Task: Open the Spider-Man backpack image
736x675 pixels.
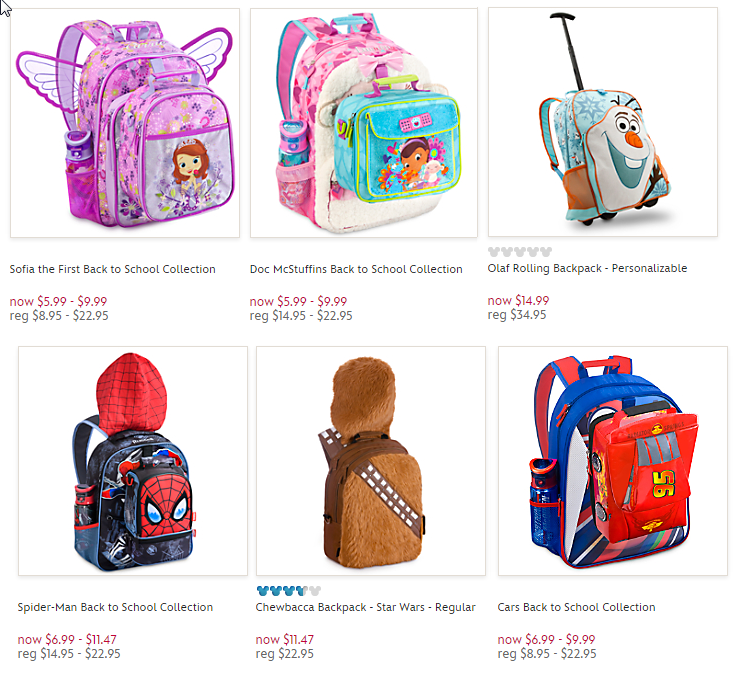Action: pyautogui.click(x=133, y=461)
